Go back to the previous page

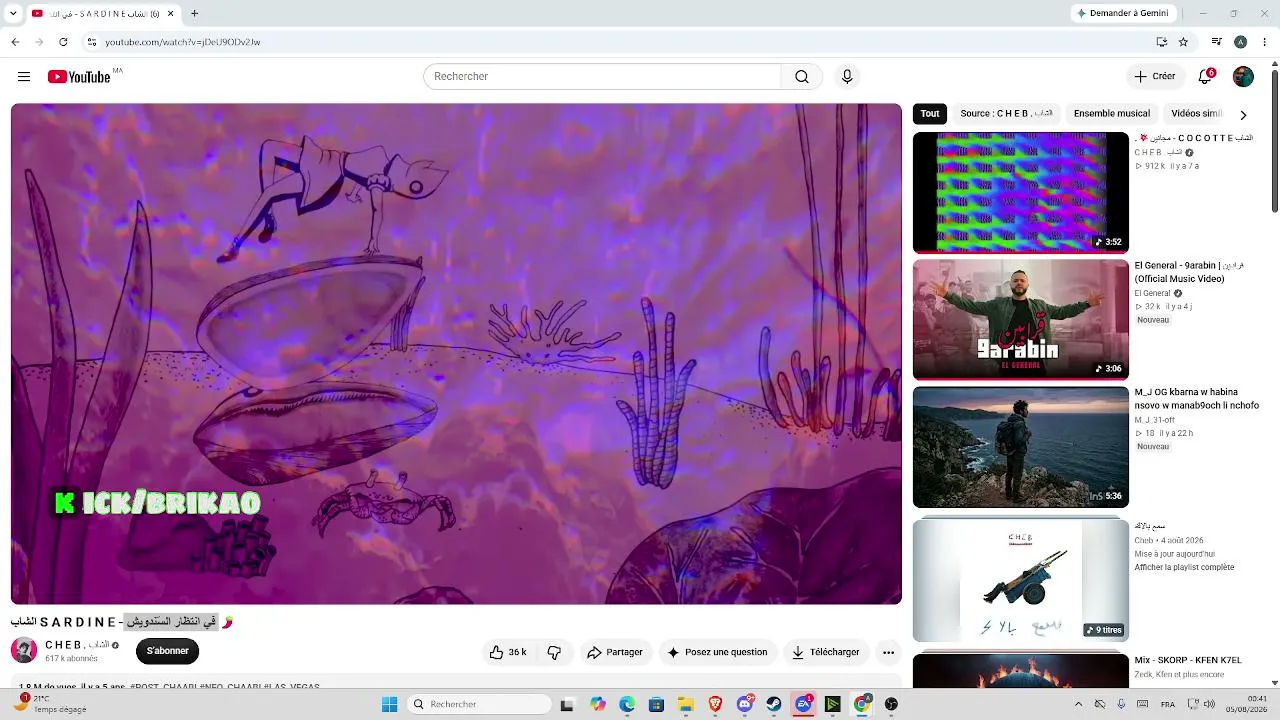(15, 42)
